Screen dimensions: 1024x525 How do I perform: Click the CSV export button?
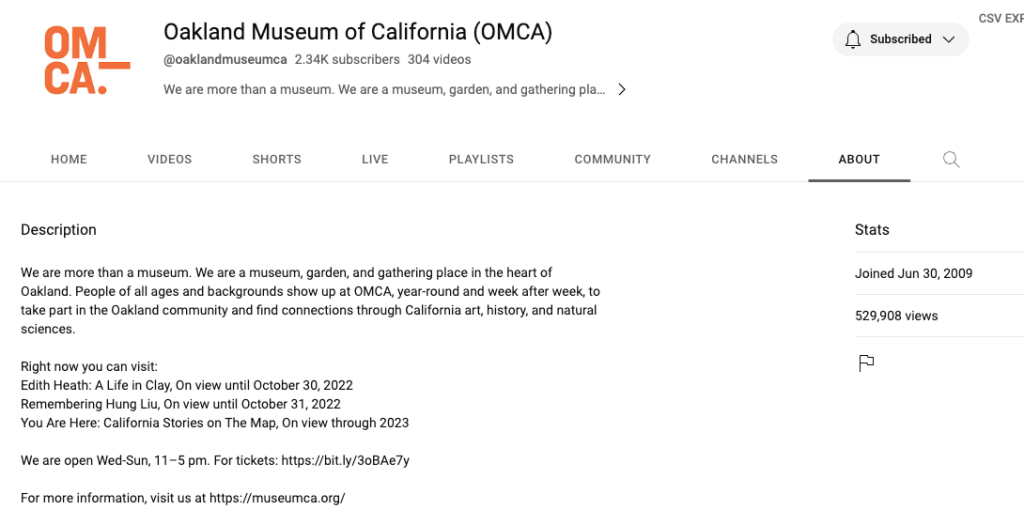[x=1000, y=18]
